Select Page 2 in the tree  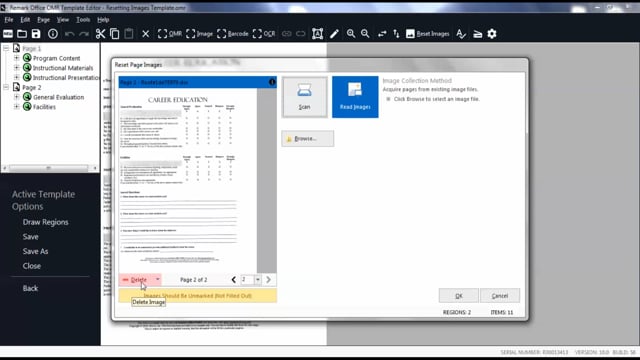31,87
